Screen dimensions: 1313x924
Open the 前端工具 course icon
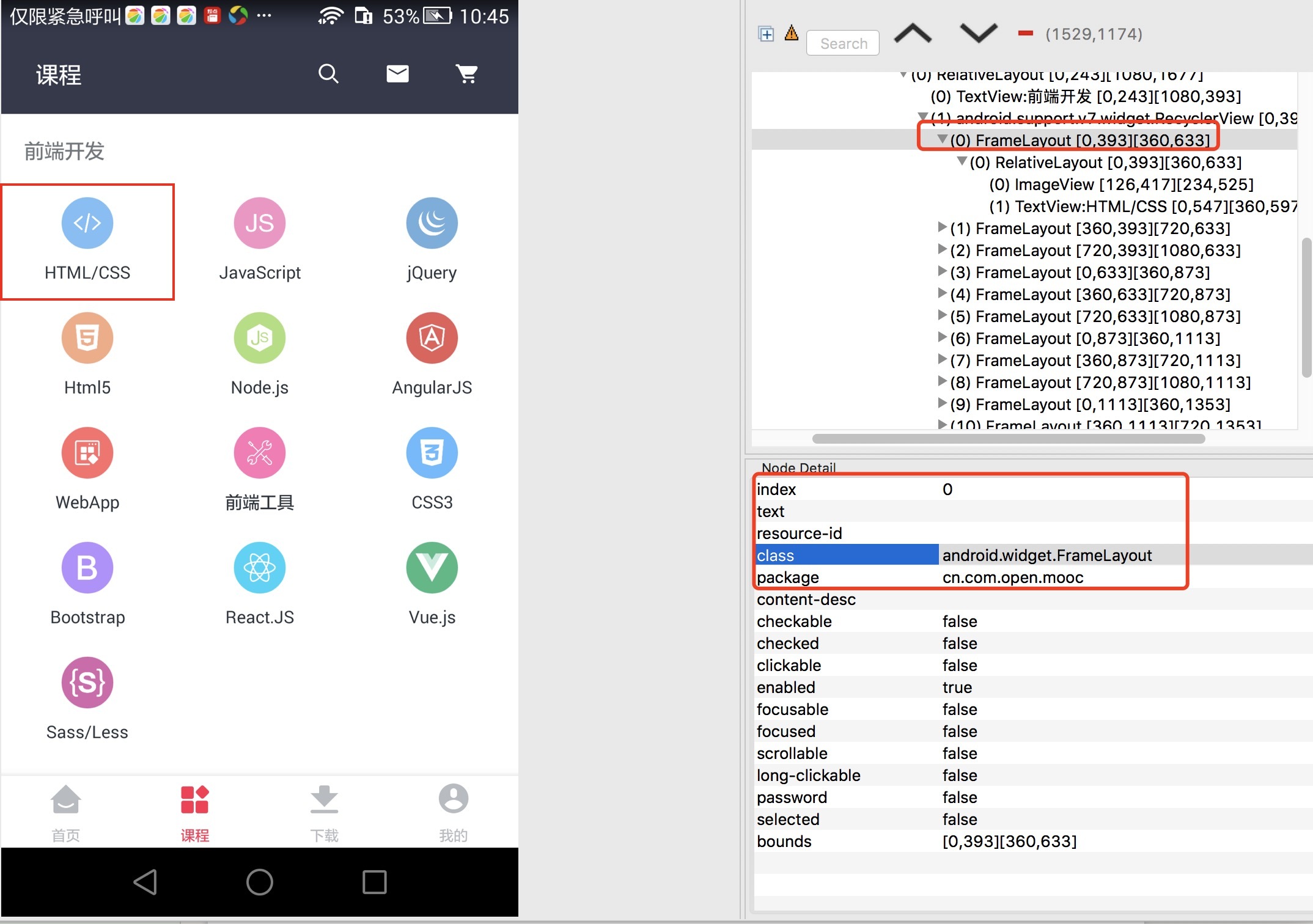(260, 452)
